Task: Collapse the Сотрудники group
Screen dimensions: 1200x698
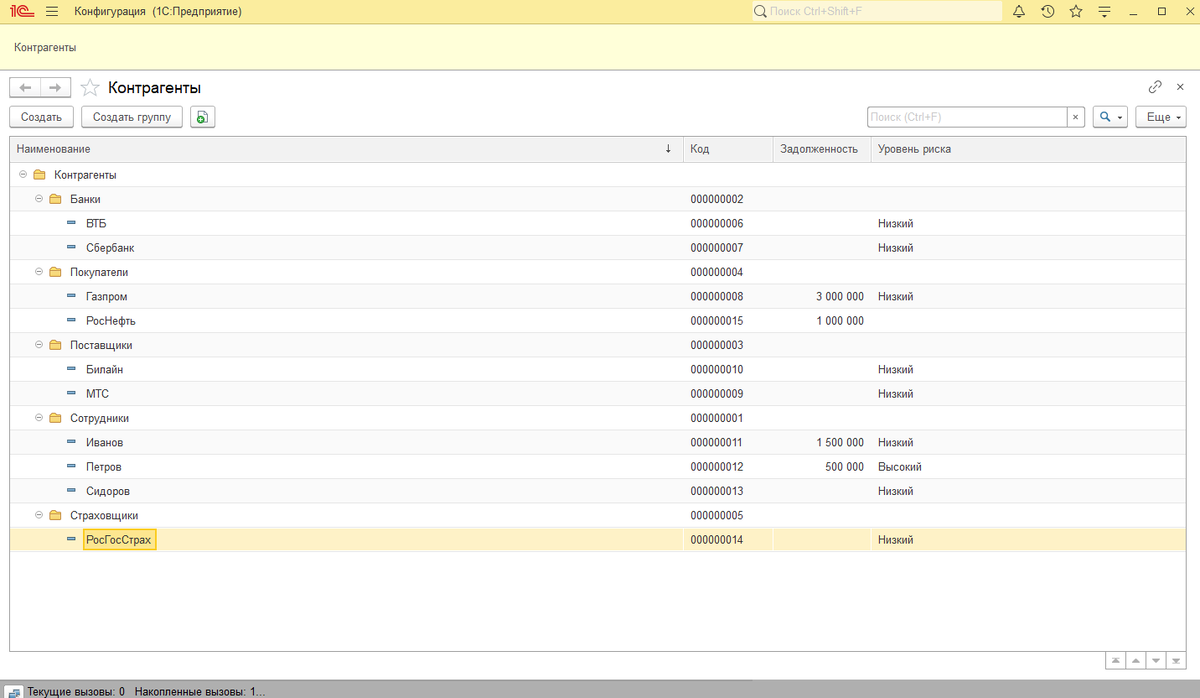Action: (x=38, y=418)
